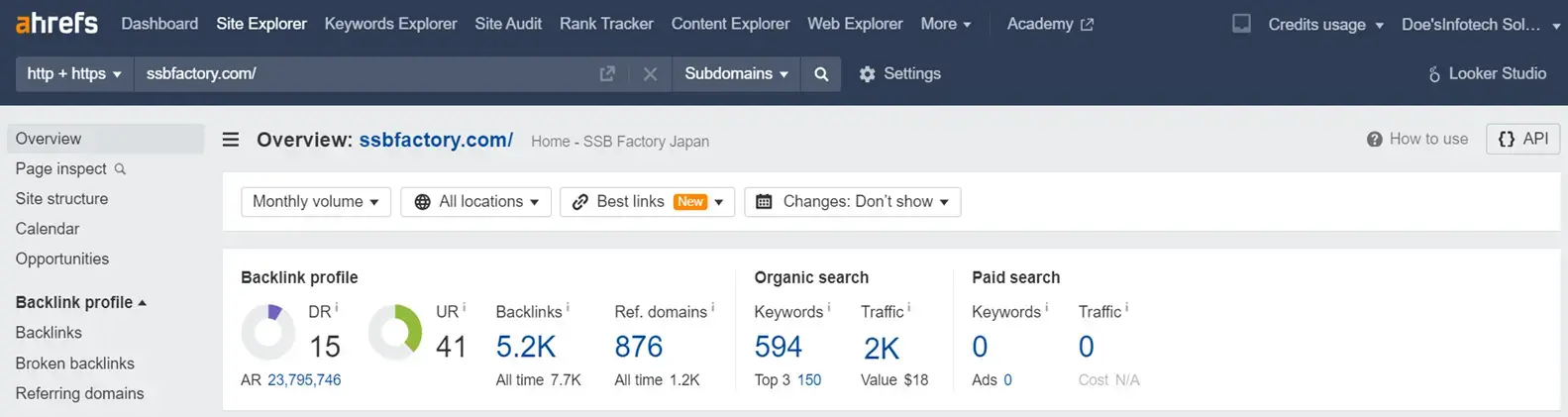Open the 5.2K backlinks value
This screenshot has height=417, width=1568.
point(526,347)
